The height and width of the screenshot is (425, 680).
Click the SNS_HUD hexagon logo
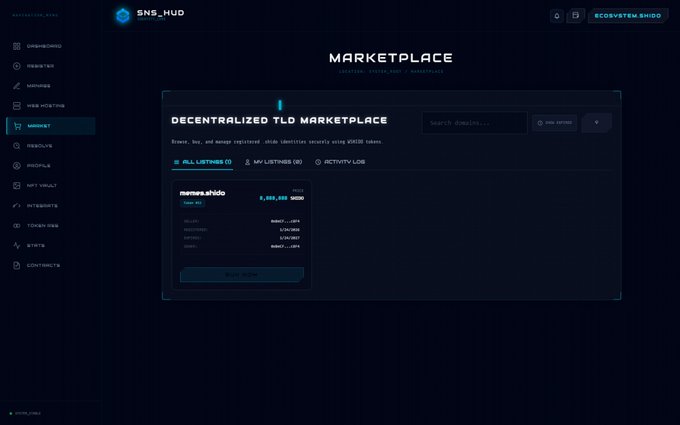pos(123,16)
